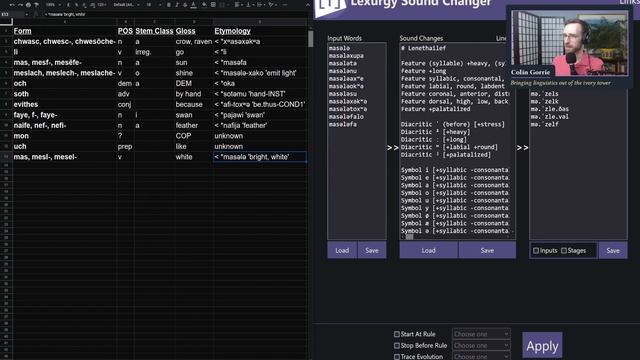The width and height of the screenshot is (640, 360).
Task: Select the etymology cell "< *masələ 'bright, white'"
Action: point(260,157)
